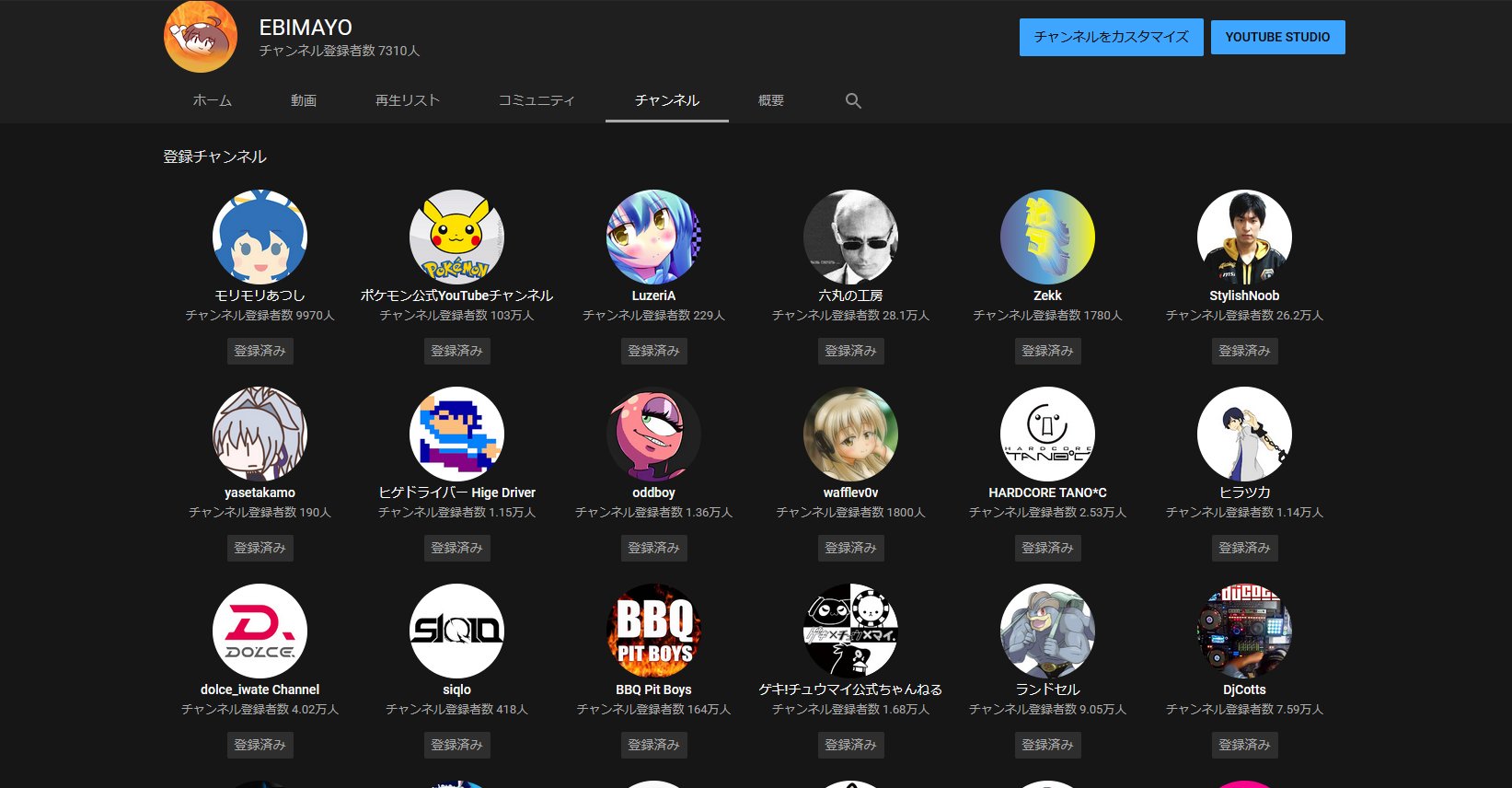Screen dimensions: 1512x788
Task: Open the dolce_iwate Channel name link
Action: [260, 689]
